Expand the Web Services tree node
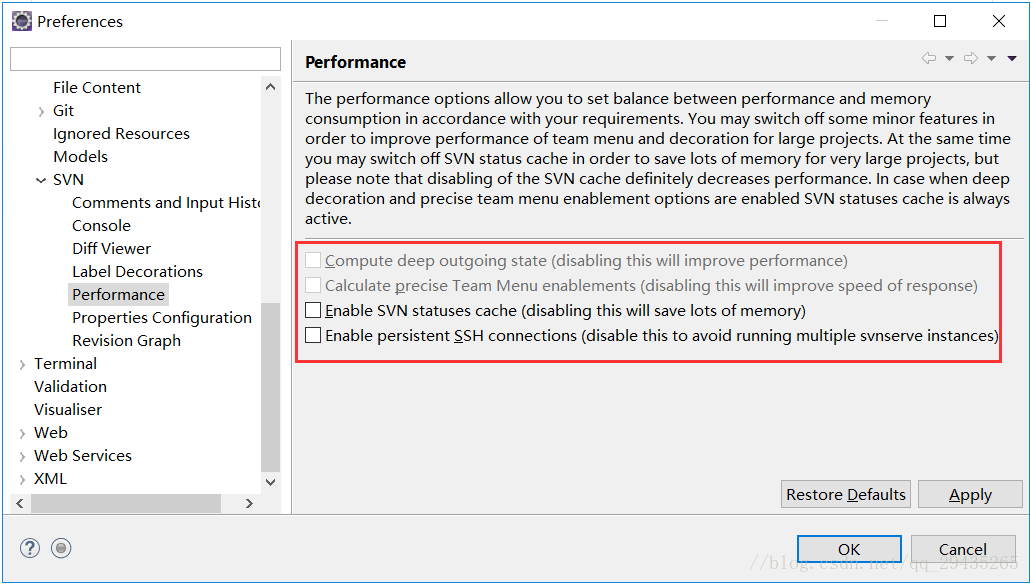Screen dimensions: 1031x584 [x=22, y=456]
